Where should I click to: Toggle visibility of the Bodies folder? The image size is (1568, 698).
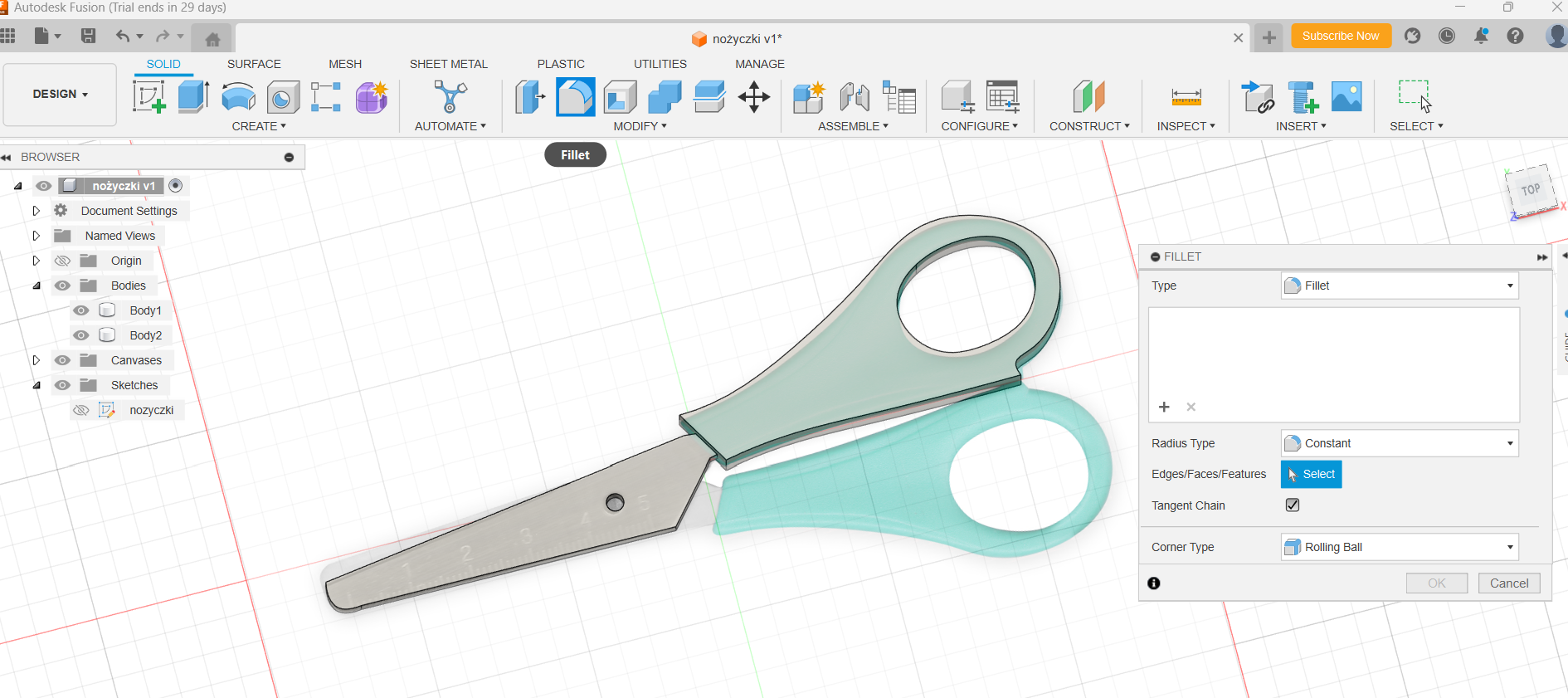click(62, 286)
